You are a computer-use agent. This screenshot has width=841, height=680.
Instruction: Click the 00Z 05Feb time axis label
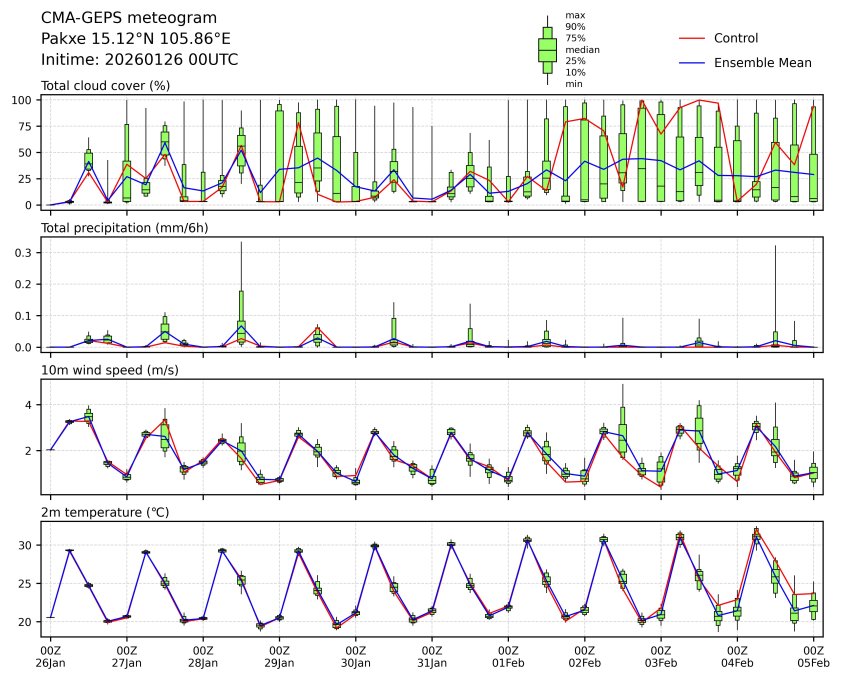pos(813,656)
